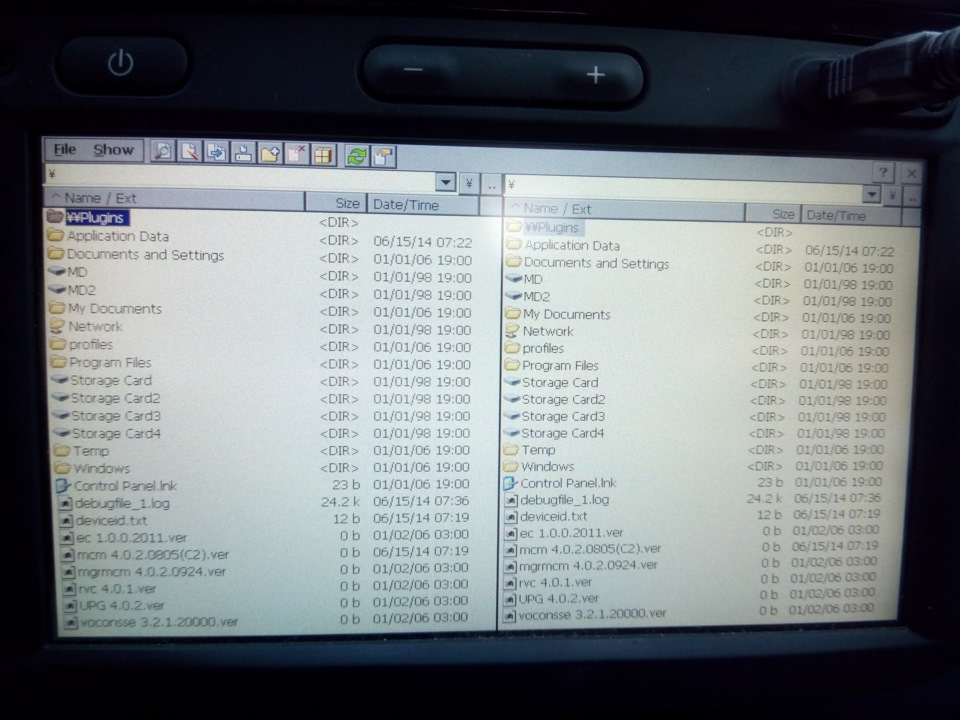
Task: Select profiles folder icon in left panel
Action: [x=59, y=343]
